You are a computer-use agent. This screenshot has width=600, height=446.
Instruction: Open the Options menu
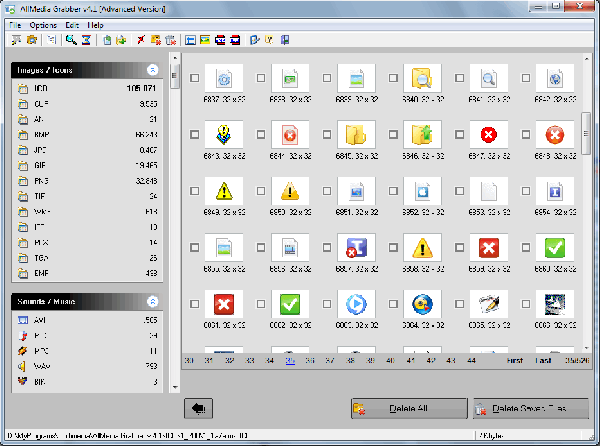[43, 24]
